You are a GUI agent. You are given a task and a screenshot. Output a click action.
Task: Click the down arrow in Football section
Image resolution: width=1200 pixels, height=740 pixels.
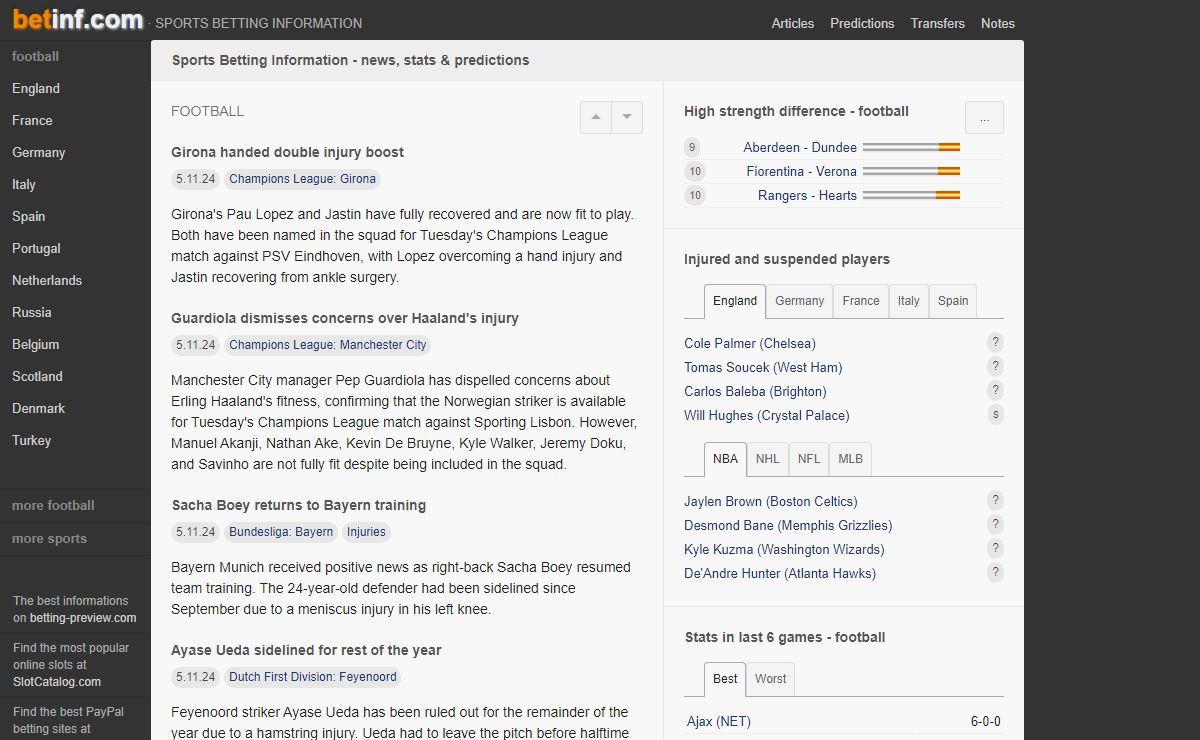click(x=627, y=117)
